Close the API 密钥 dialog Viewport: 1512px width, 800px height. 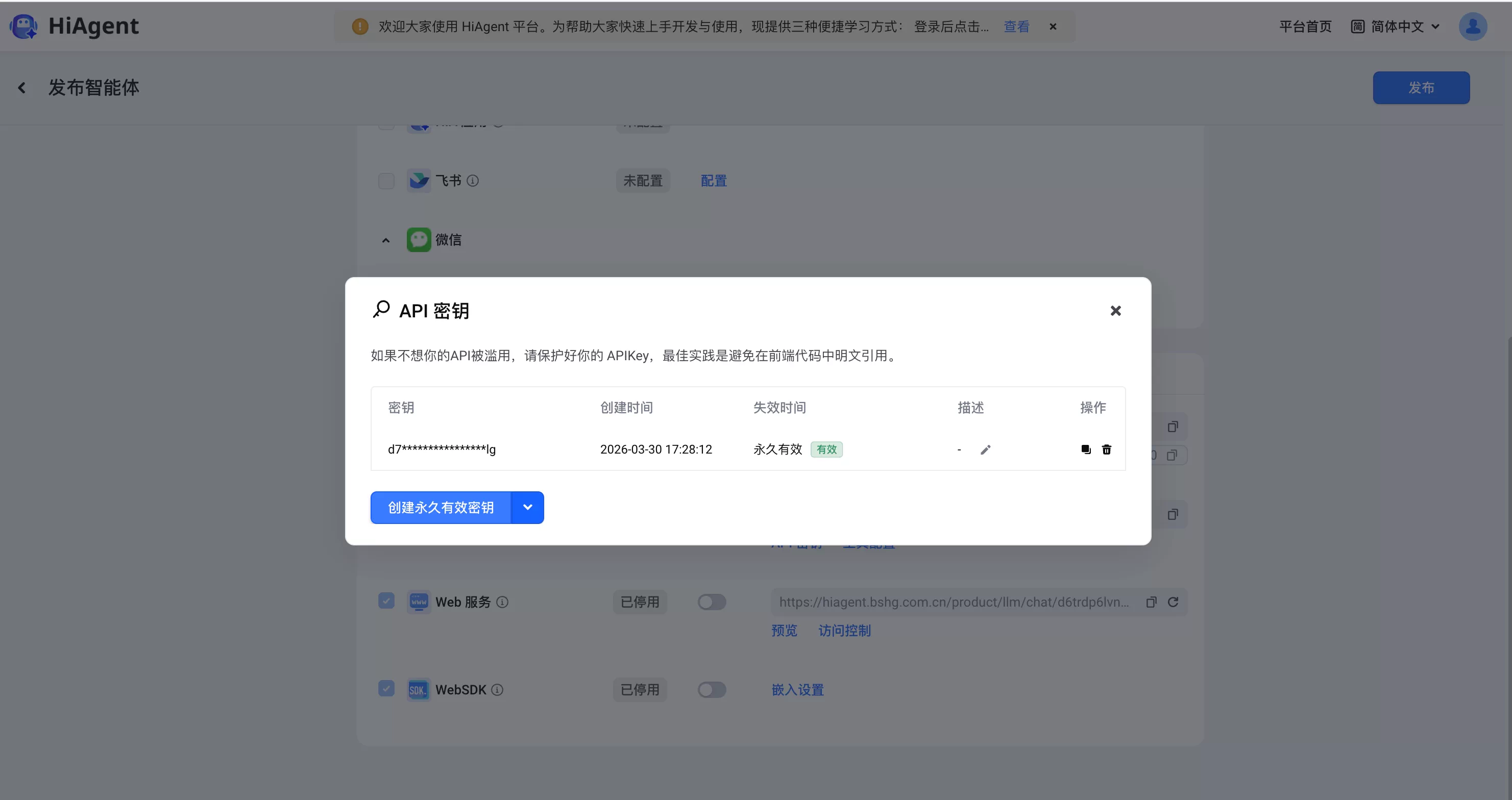pos(1116,311)
